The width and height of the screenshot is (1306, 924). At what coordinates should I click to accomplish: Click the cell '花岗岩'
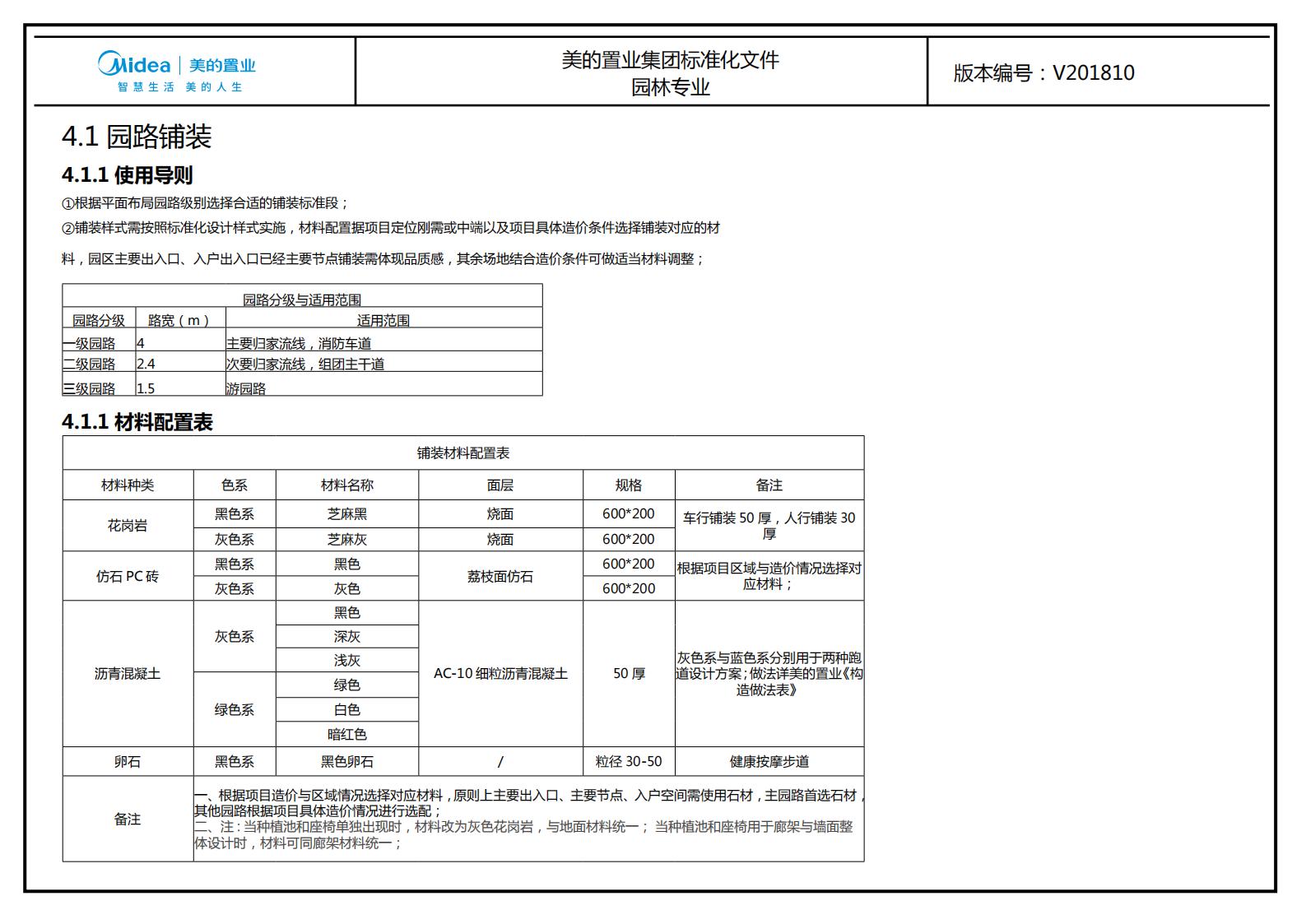[x=128, y=526]
